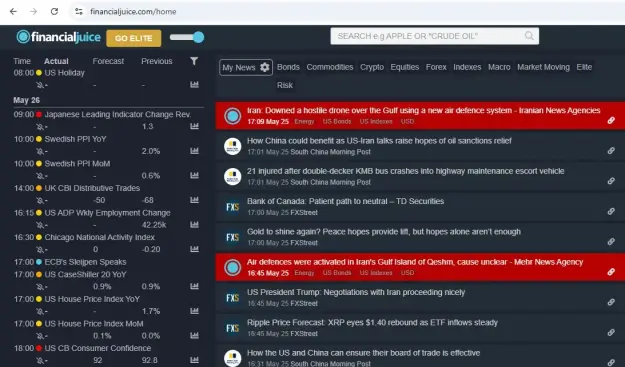Toggle alert bell for Swedish PPI YoY

coord(40,151)
